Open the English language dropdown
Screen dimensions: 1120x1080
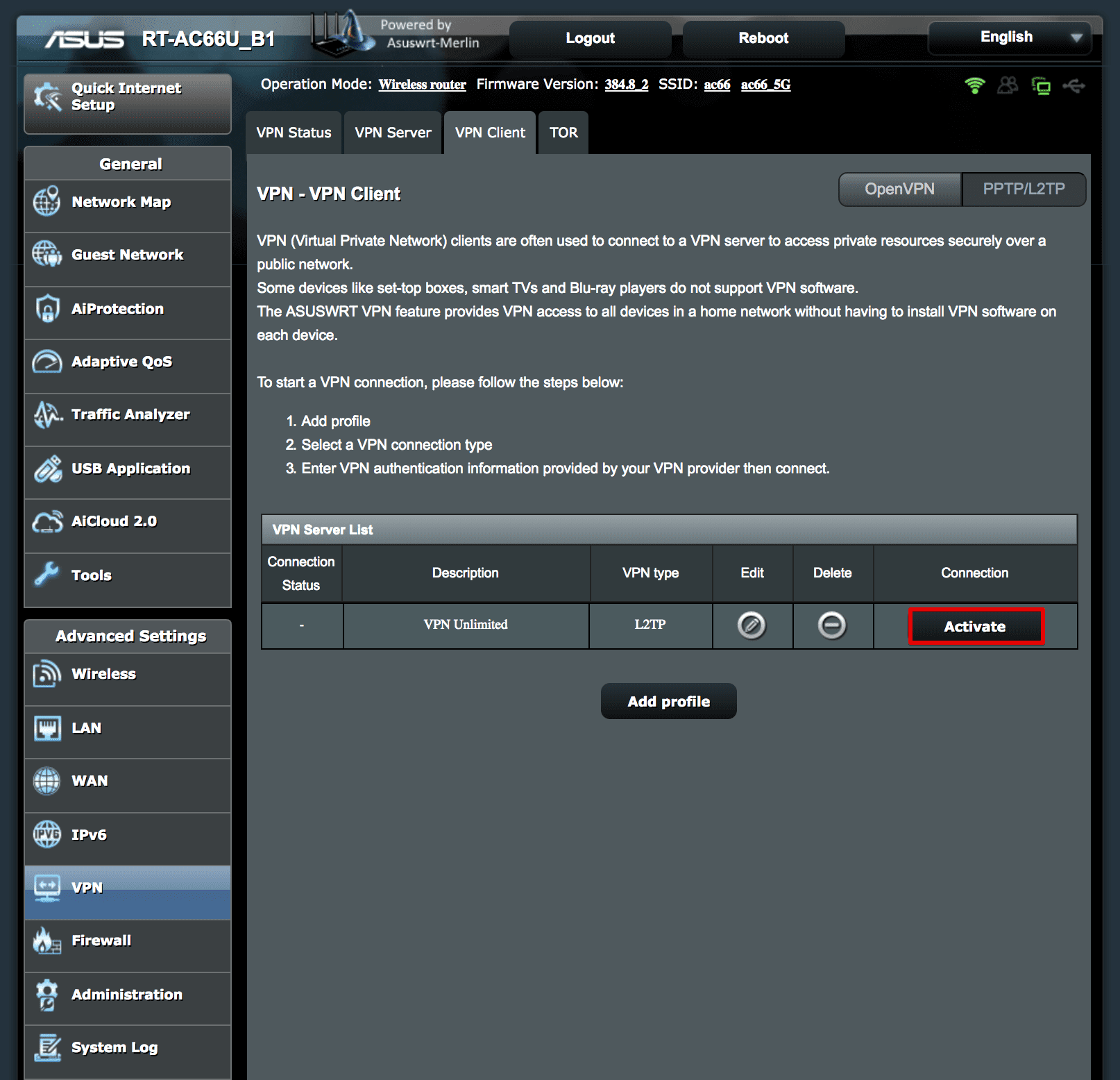coord(1008,37)
